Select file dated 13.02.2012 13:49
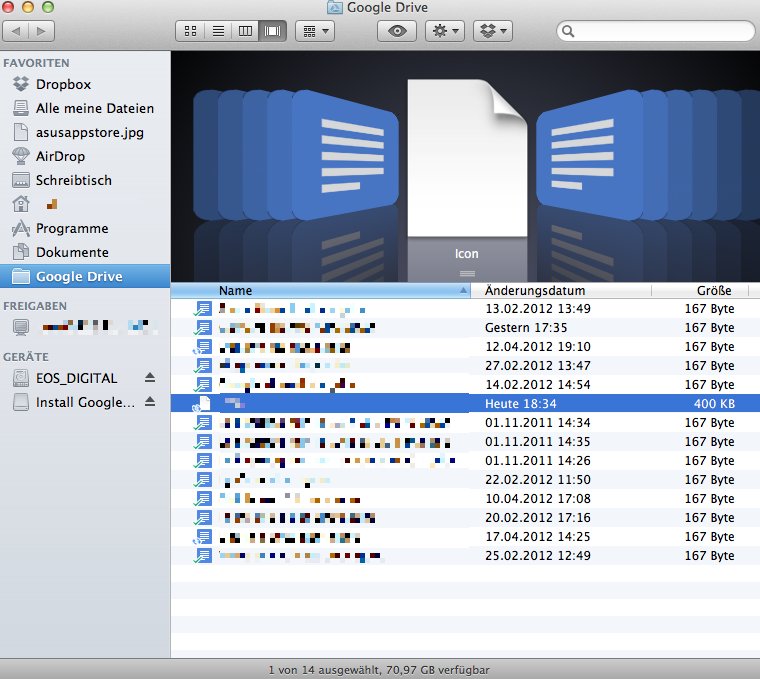 (465, 309)
